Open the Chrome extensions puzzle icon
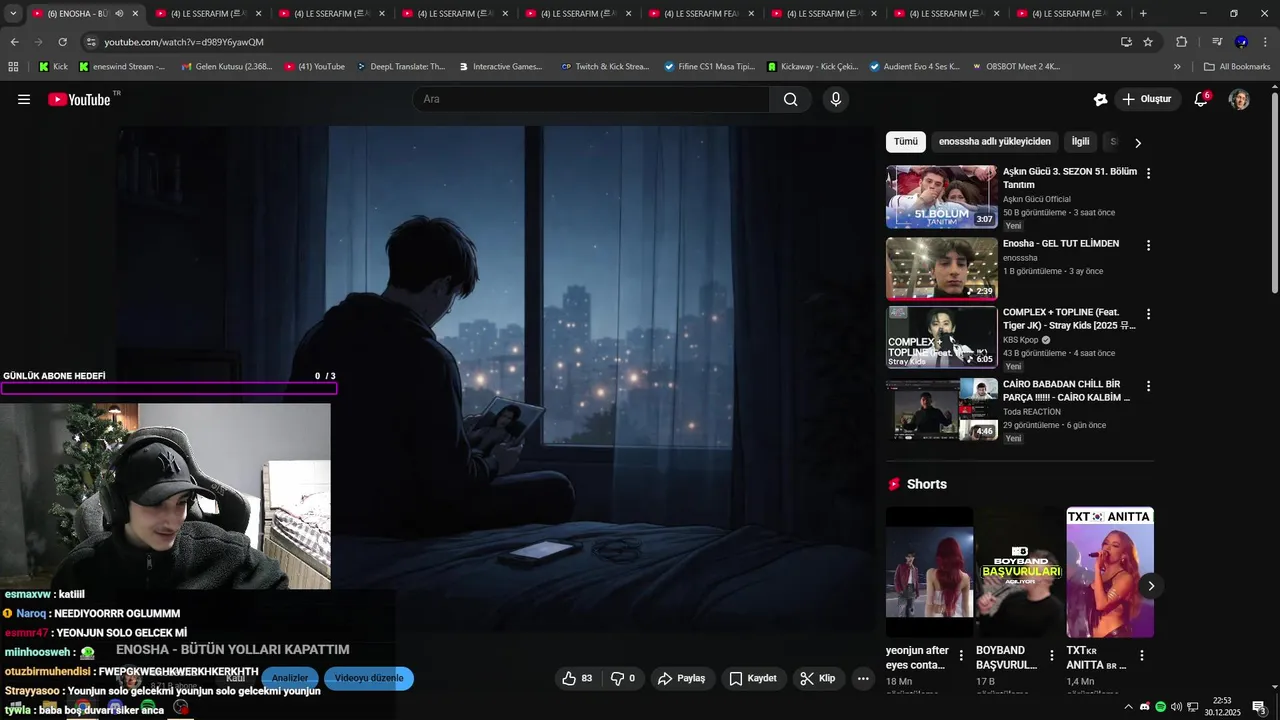The height and width of the screenshot is (720, 1280). [1181, 42]
